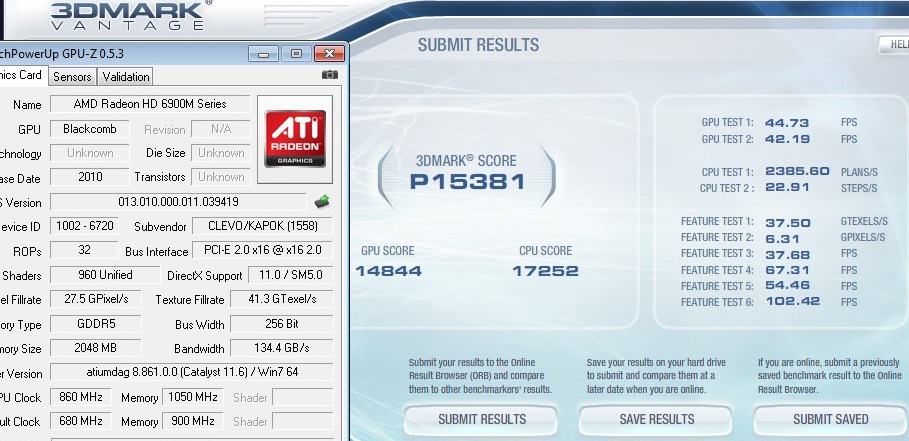Screen dimensions: 909x441
Task: Select the Device ID 1002 - 6720 field
Action: (x=85, y=226)
